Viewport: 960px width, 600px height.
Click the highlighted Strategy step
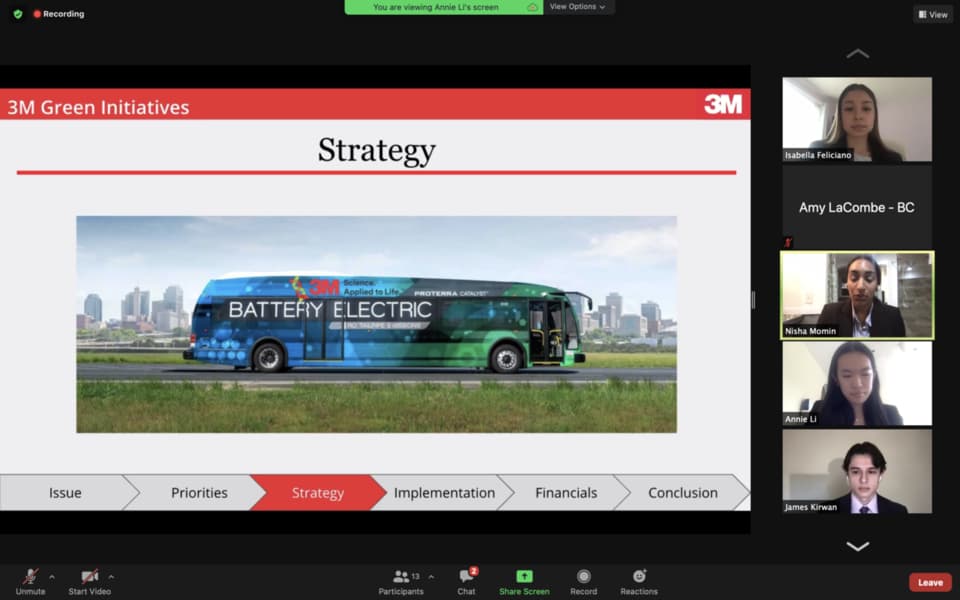click(x=318, y=492)
